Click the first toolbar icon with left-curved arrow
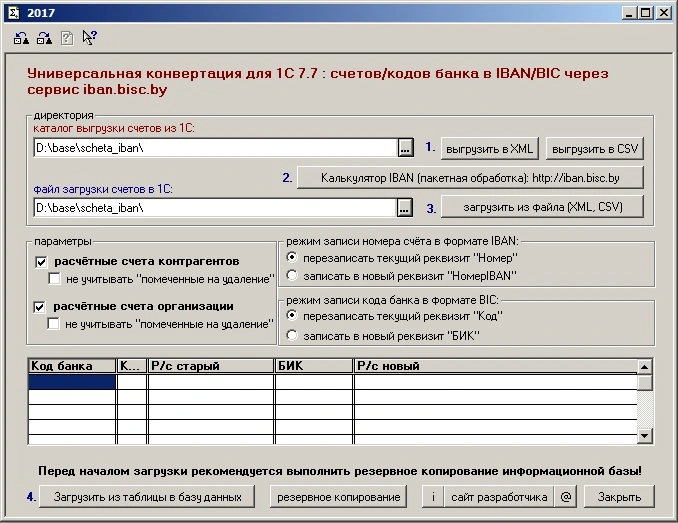Screen dimensions: 678x523 (22, 39)
